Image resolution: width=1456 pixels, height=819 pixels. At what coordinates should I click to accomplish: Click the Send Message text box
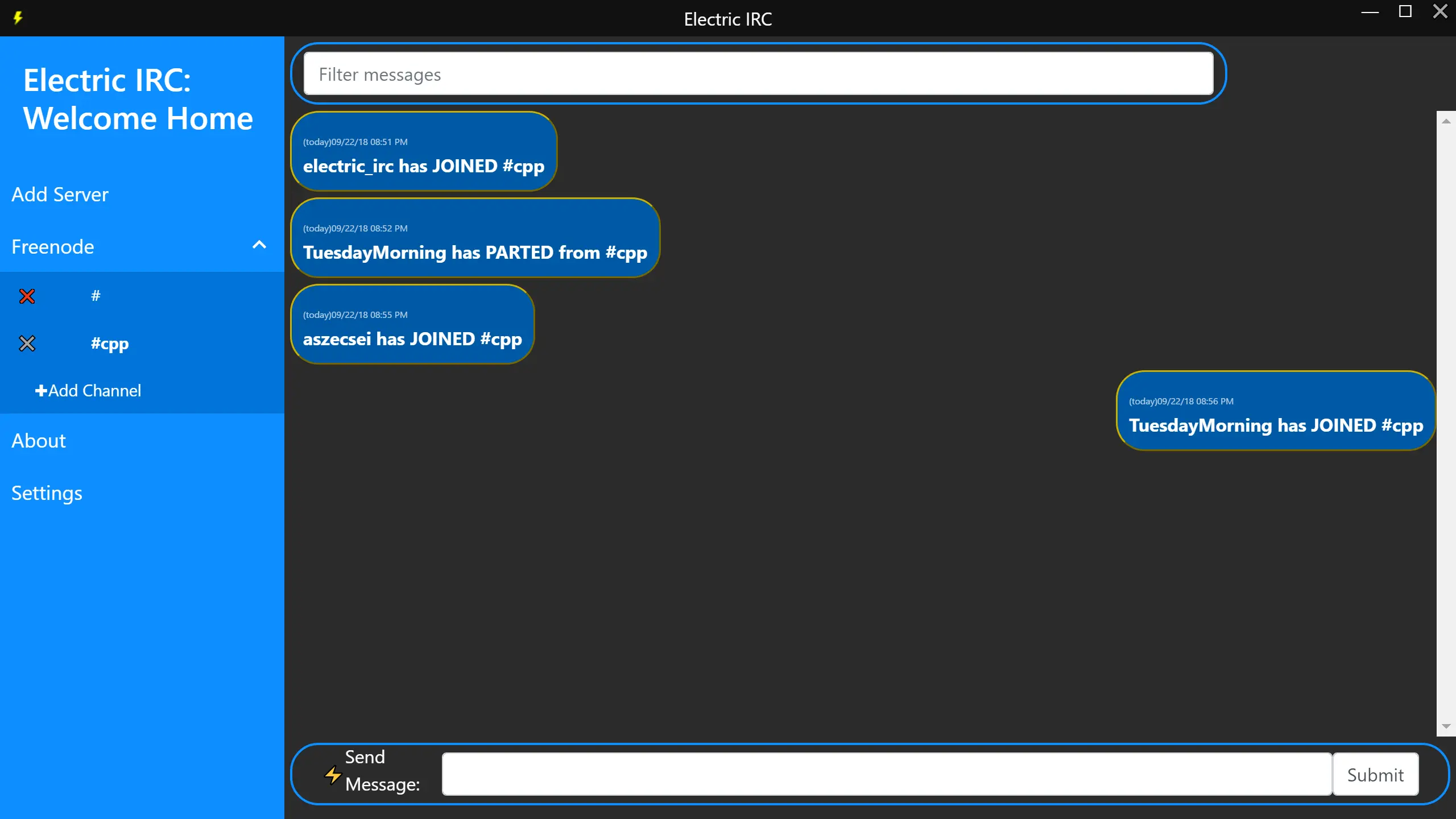[x=887, y=775]
